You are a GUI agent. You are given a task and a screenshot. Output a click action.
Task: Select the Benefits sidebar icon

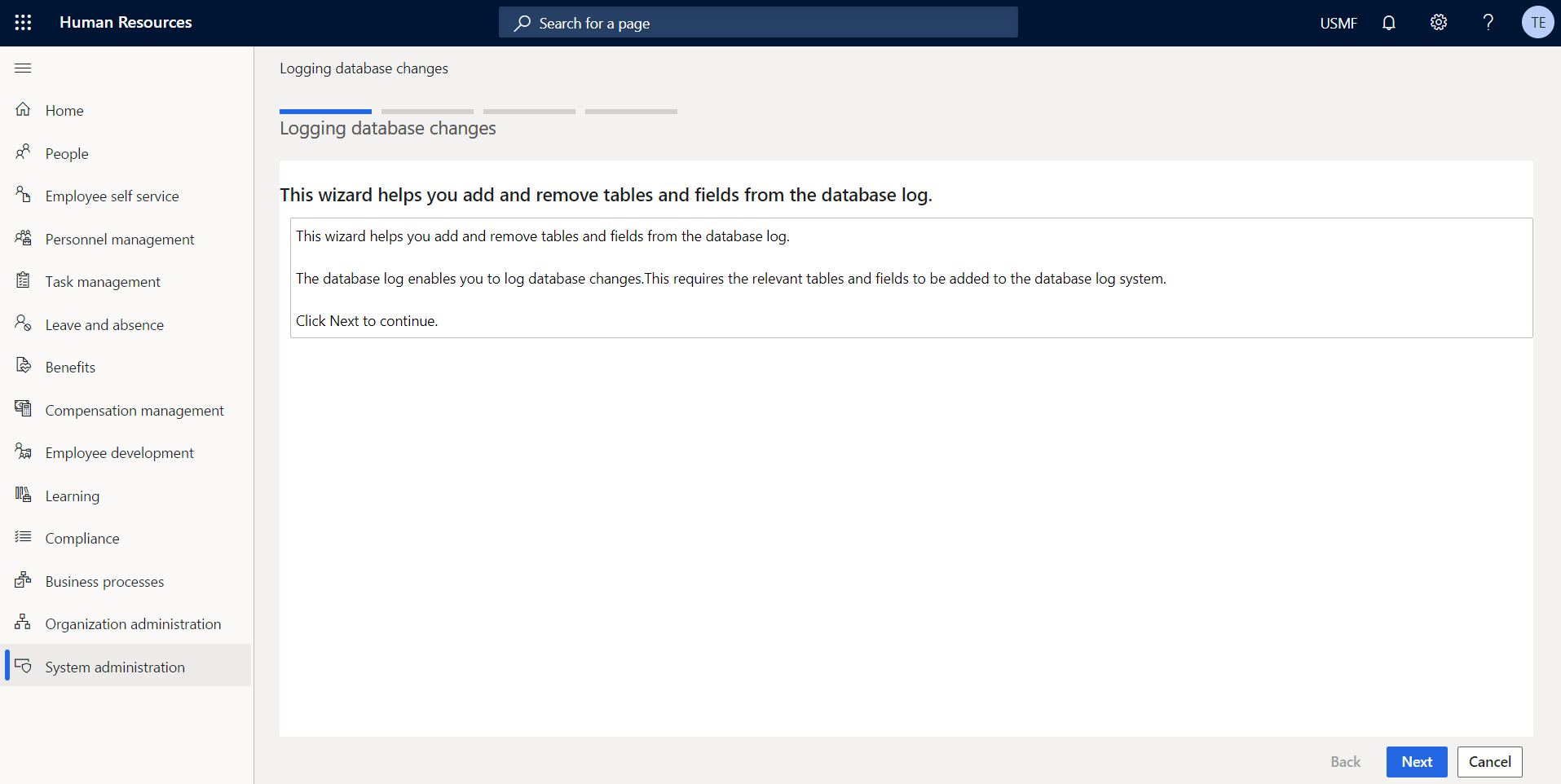(23, 366)
